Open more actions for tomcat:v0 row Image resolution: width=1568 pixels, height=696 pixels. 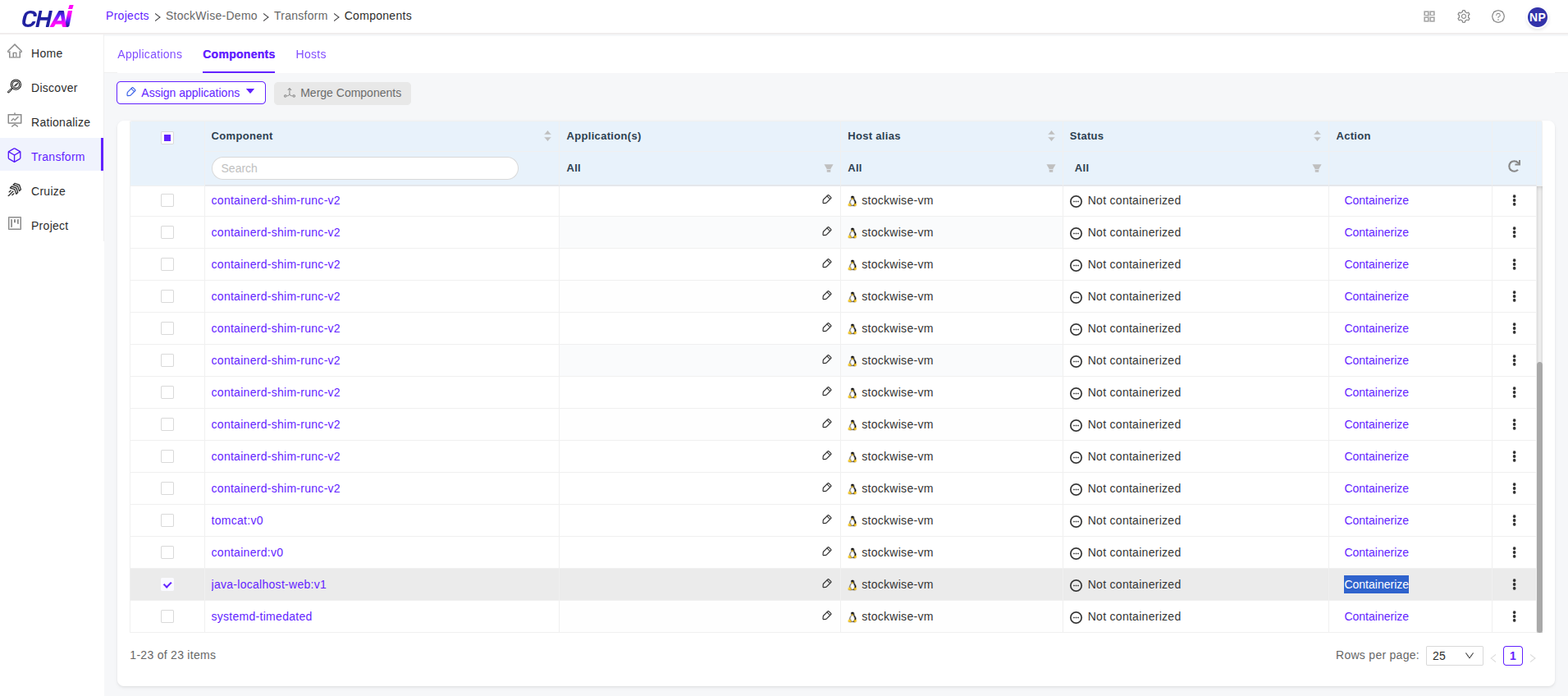coord(1514,520)
